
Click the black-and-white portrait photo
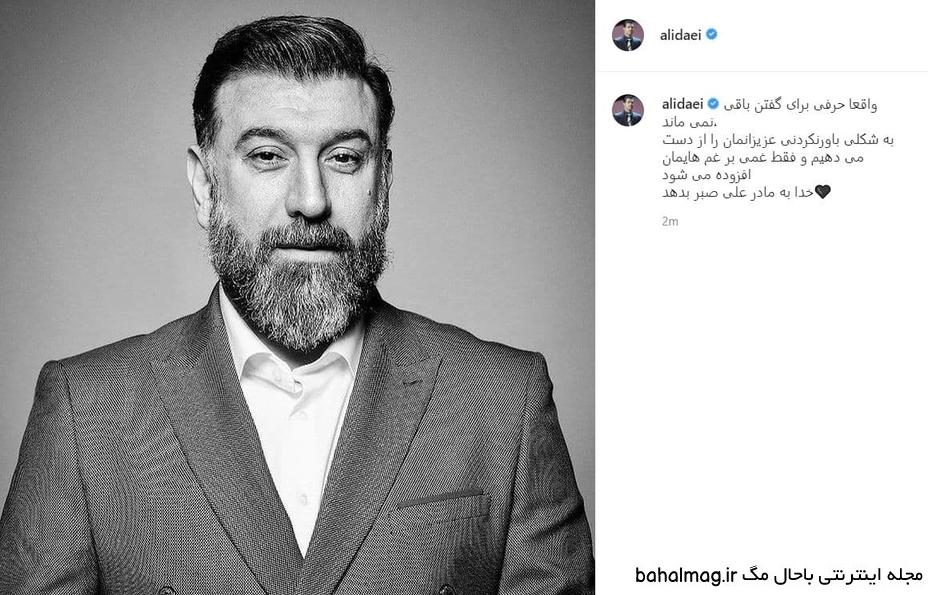pyautogui.click(x=297, y=297)
